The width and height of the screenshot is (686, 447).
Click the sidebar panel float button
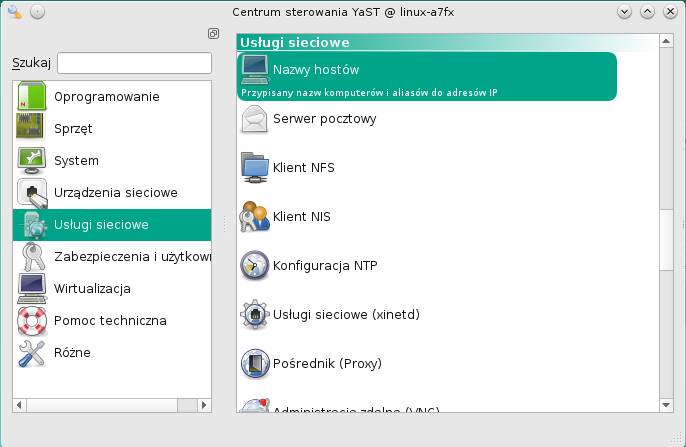(213, 34)
